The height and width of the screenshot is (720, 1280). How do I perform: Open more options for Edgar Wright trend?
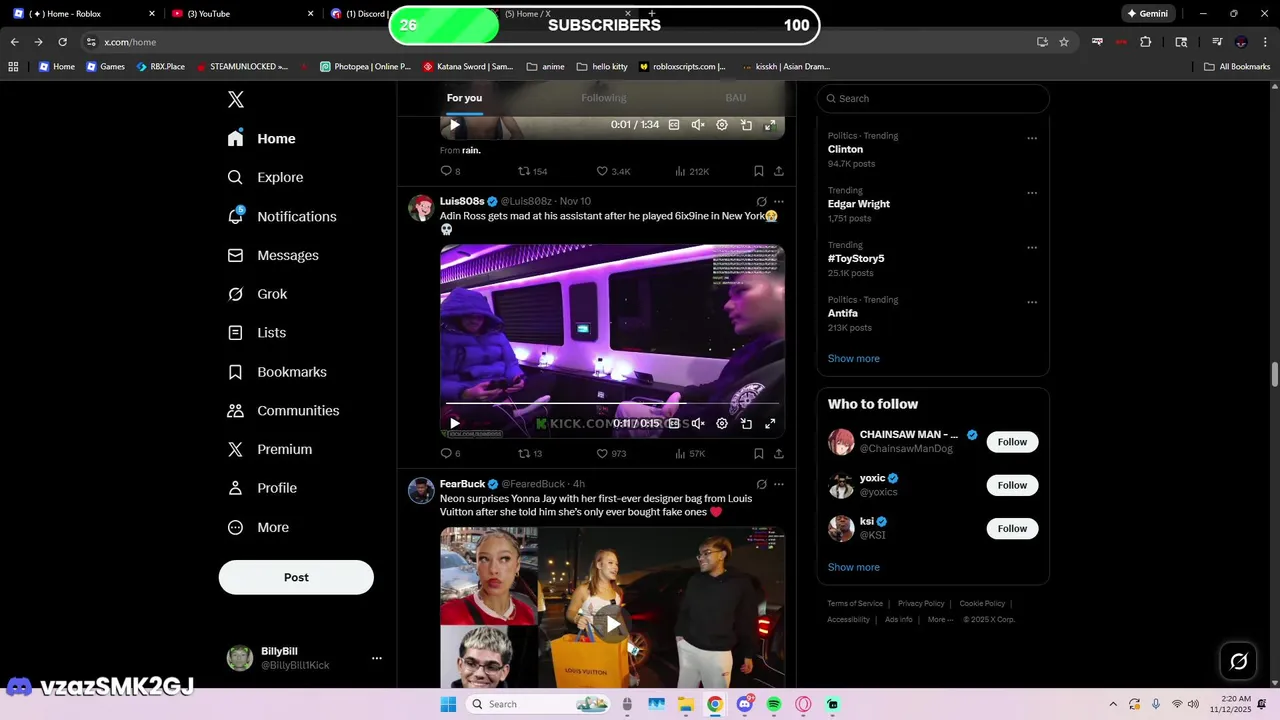point(1032,193)
